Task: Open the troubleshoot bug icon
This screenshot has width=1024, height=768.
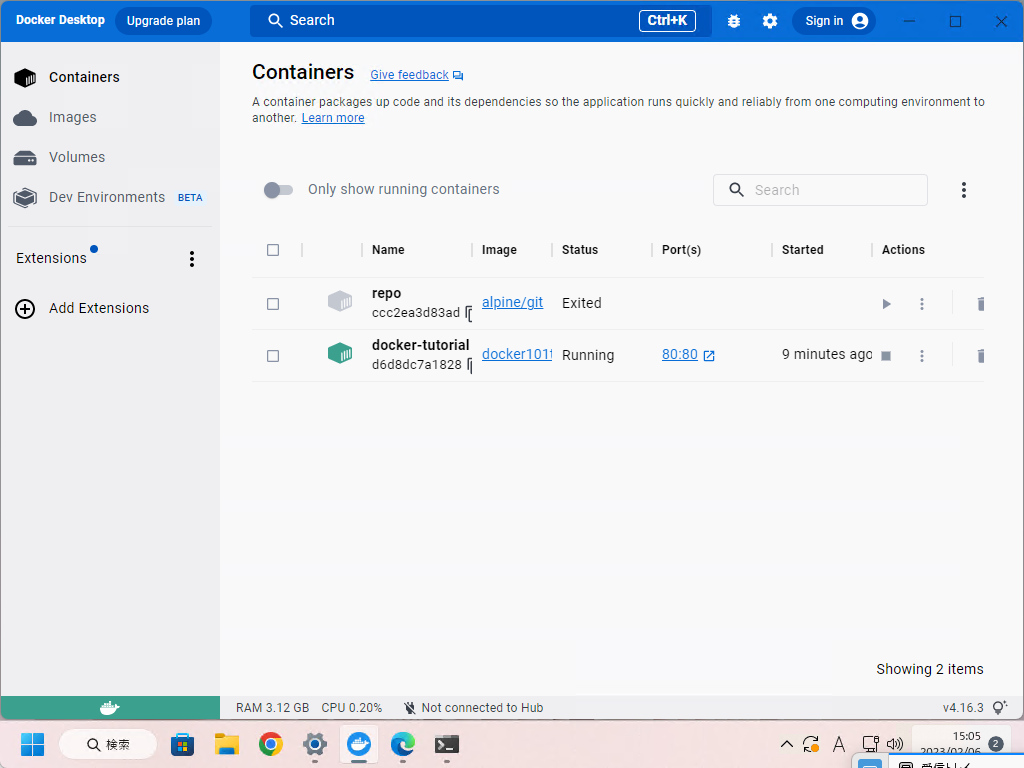Action: click(x=734, y=21)
